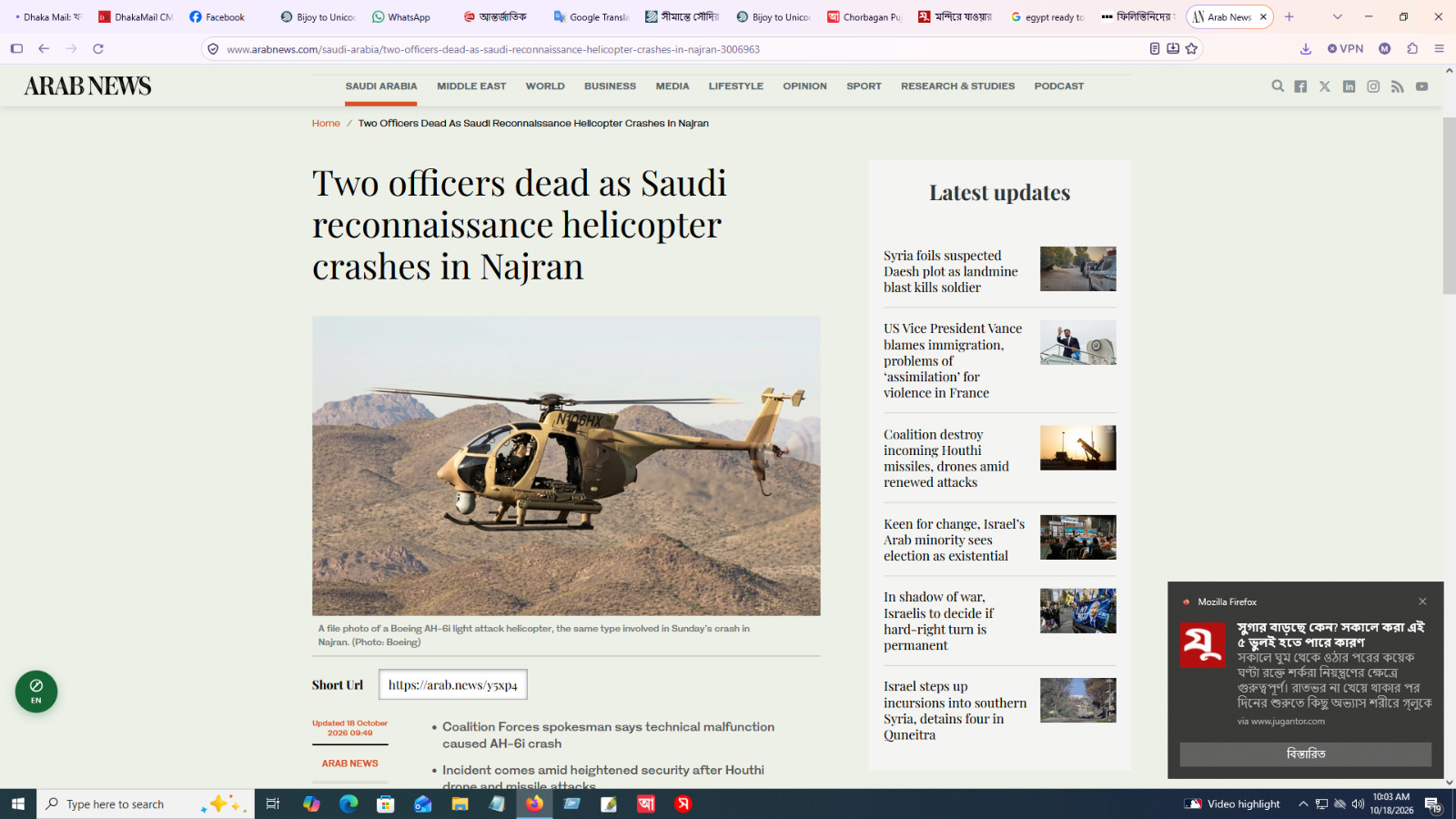Open Arab News X (Twitter) icon
Viewport: 1456px width, 819px height.
pos(1325,86)
